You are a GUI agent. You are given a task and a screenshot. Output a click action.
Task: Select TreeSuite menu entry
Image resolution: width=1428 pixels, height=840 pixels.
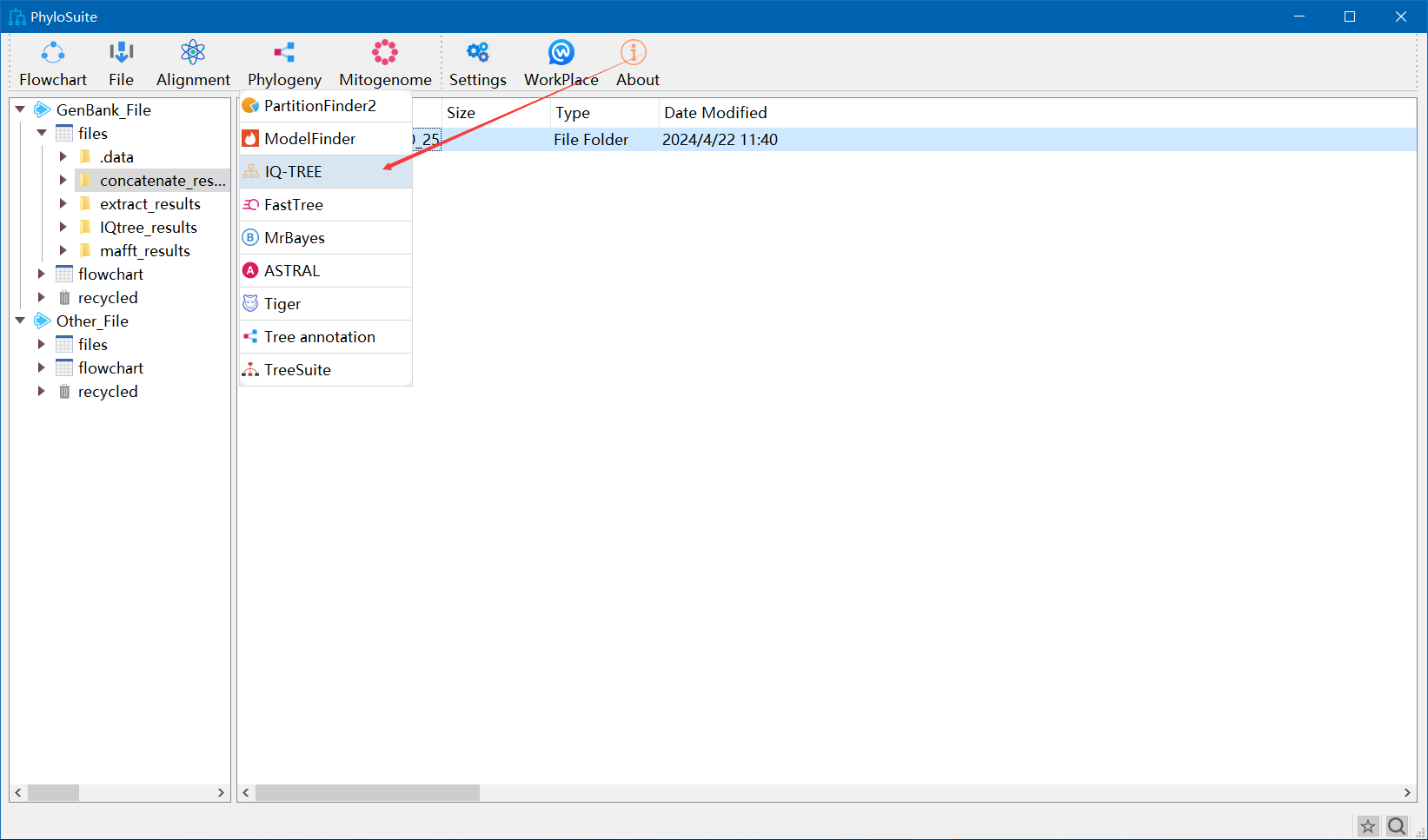326,370
